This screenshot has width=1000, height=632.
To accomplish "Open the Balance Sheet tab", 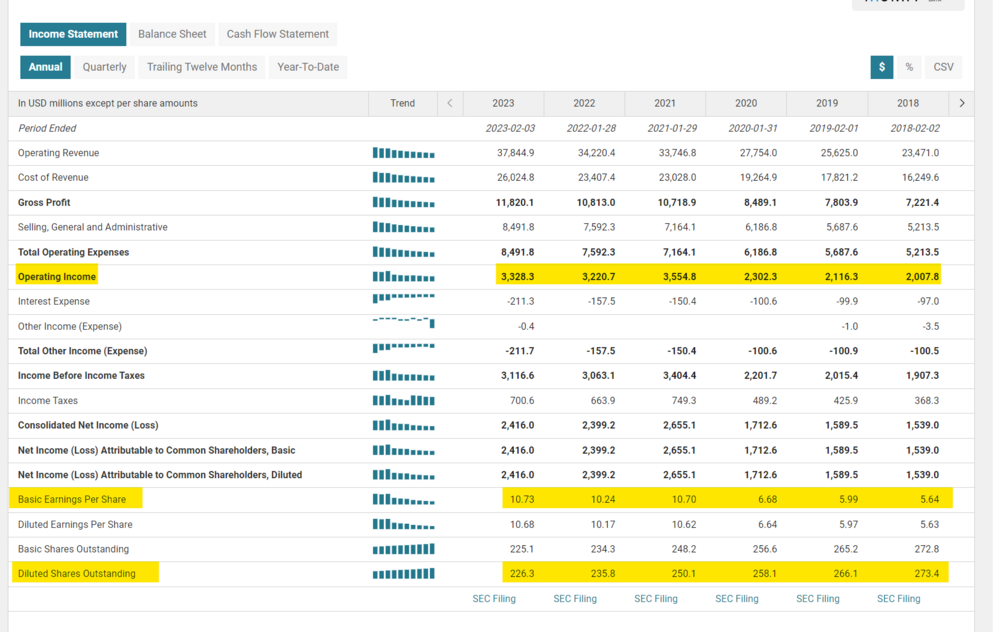I will pos(172,34).
